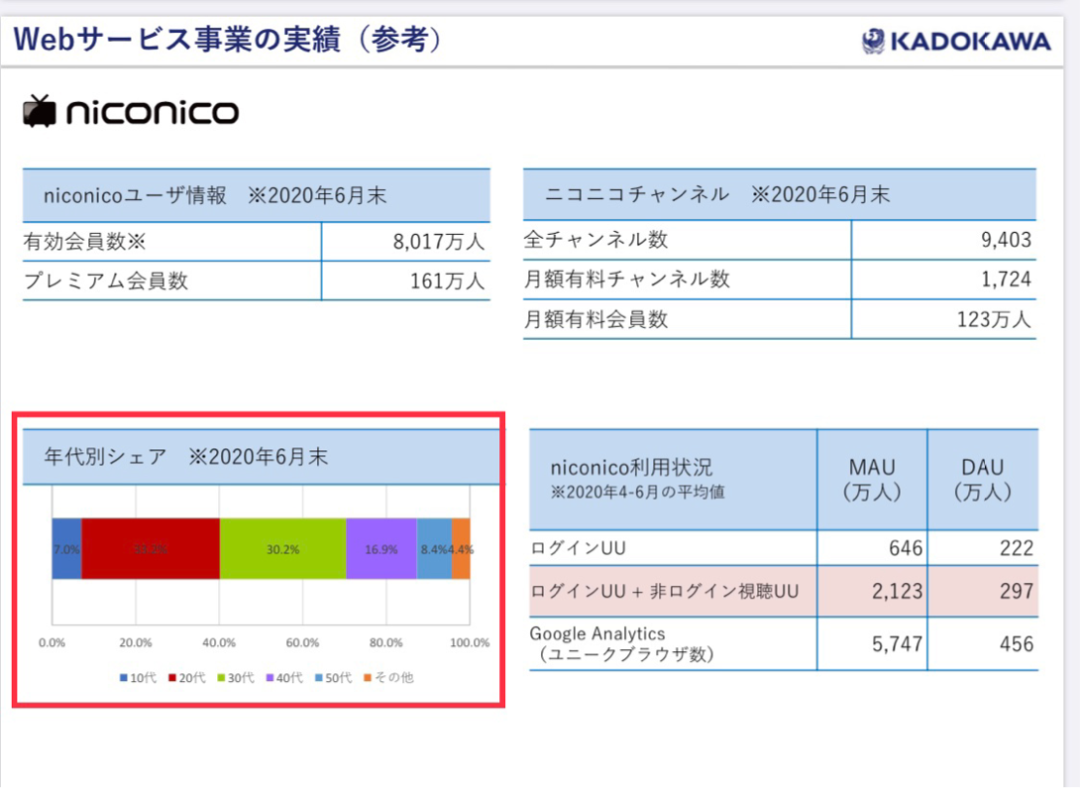1080x788 pixels.
Task: Click the 20.0% axis label
Action: click(x=136, y=643)
